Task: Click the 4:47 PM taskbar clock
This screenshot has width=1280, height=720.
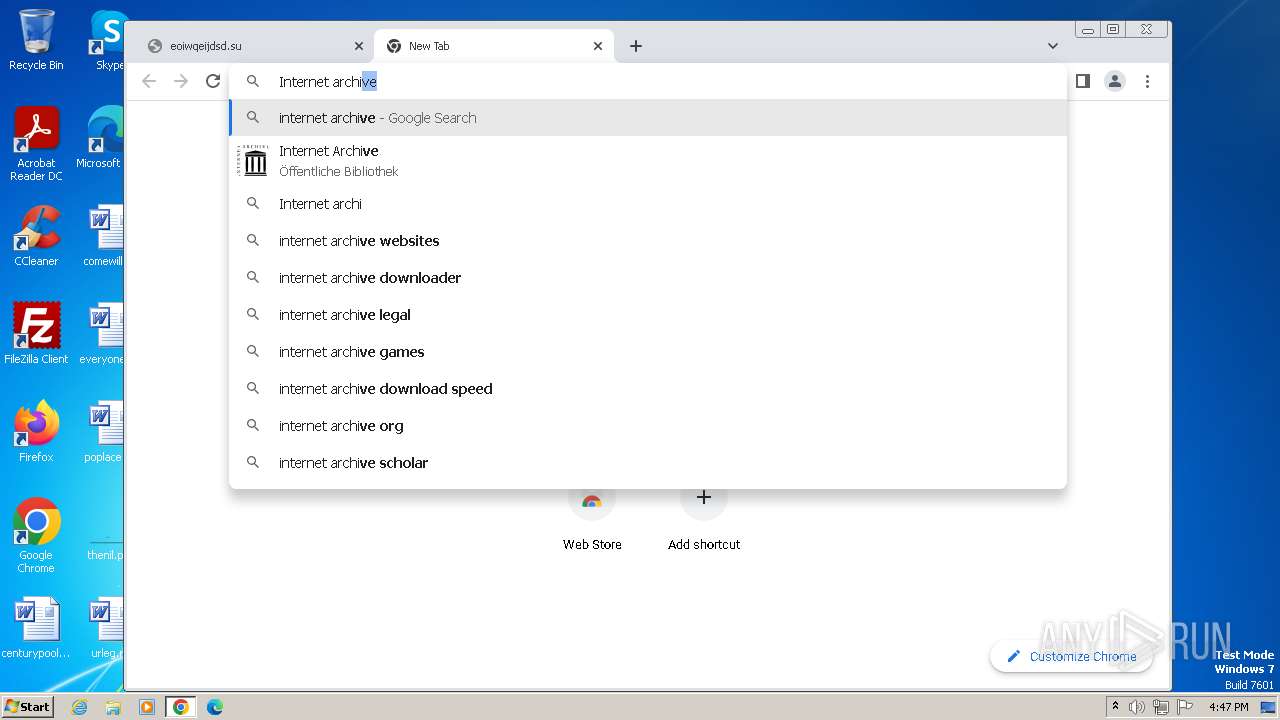Action: [x=1229, y=707]
